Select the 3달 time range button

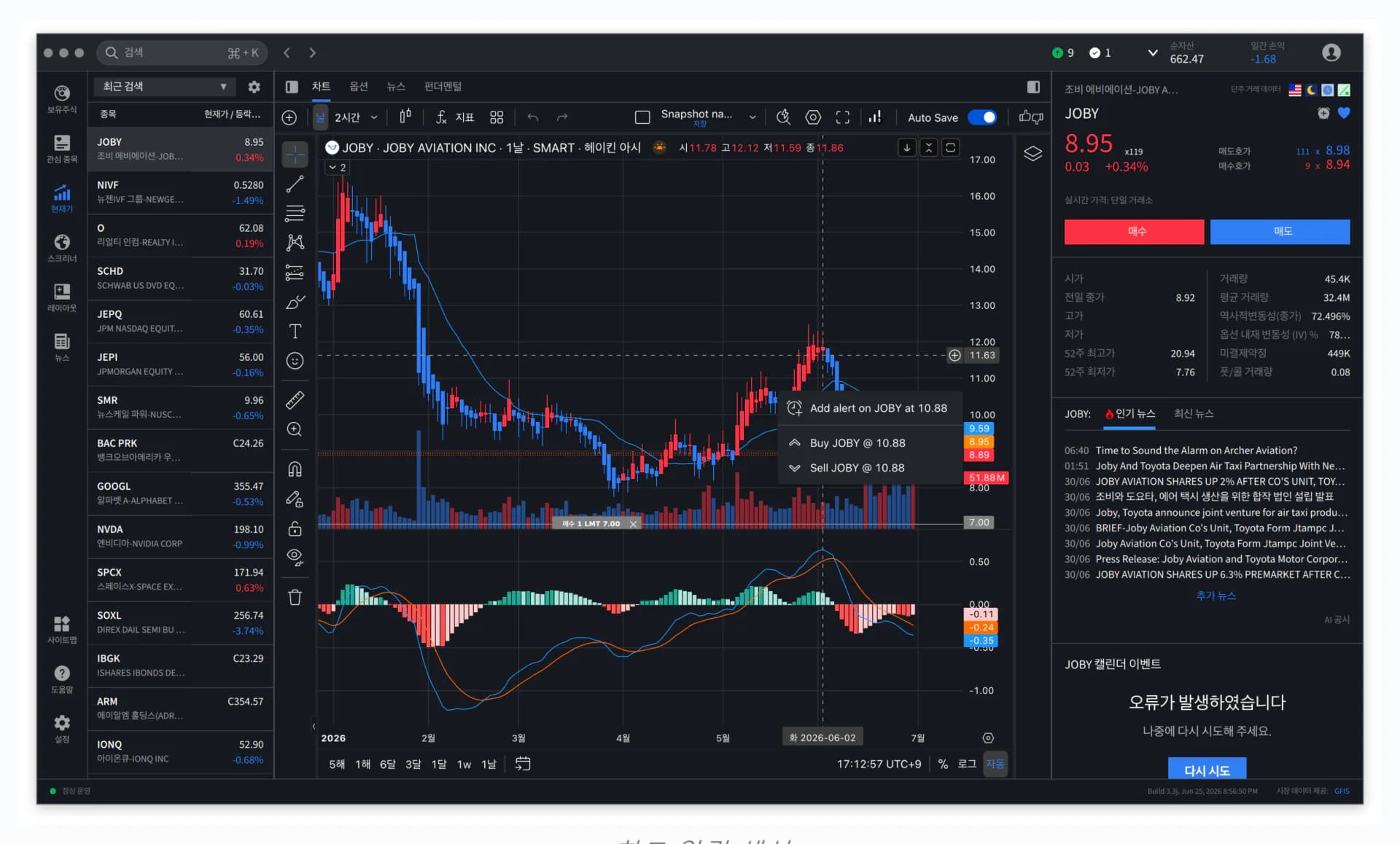(413, 764)
